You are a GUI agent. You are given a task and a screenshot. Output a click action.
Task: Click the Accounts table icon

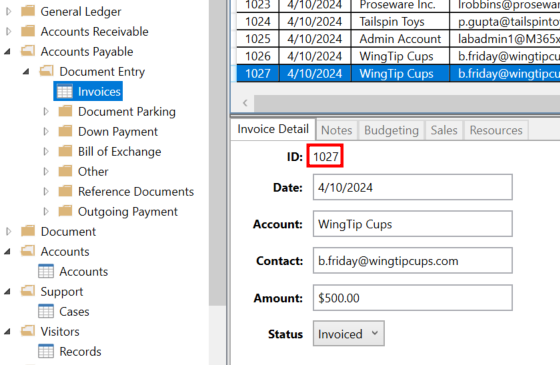46,271
